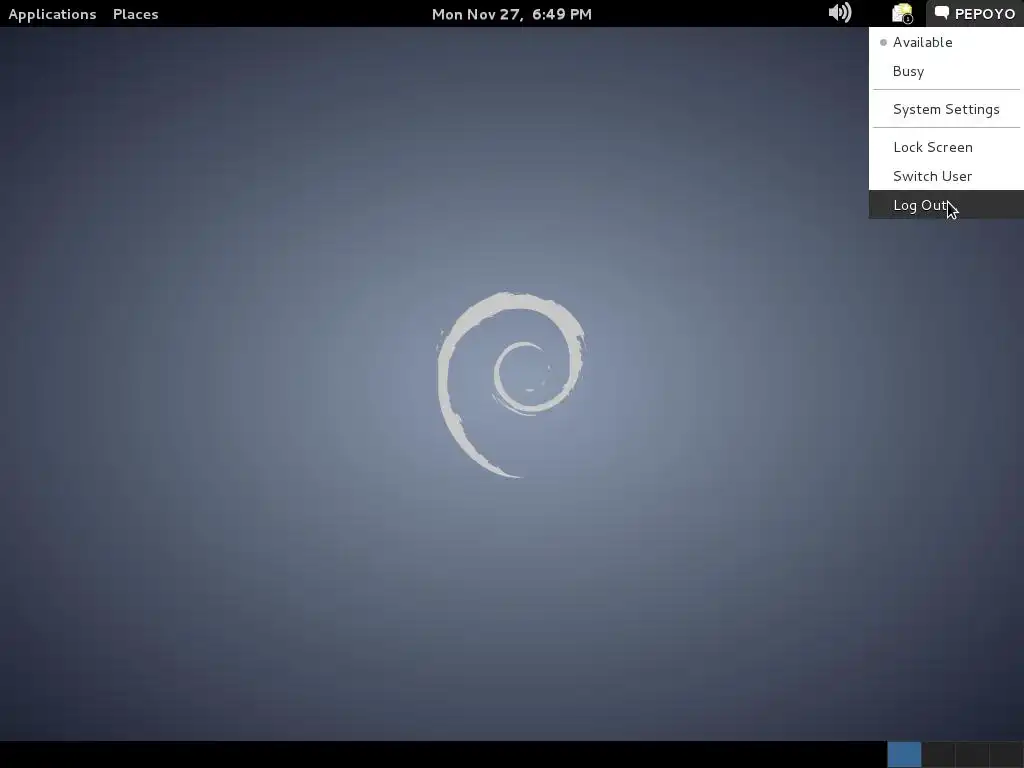The width and height of the screenshot is (1024, 768).
Task: Open System Settings from user menu
Action: 946,109
